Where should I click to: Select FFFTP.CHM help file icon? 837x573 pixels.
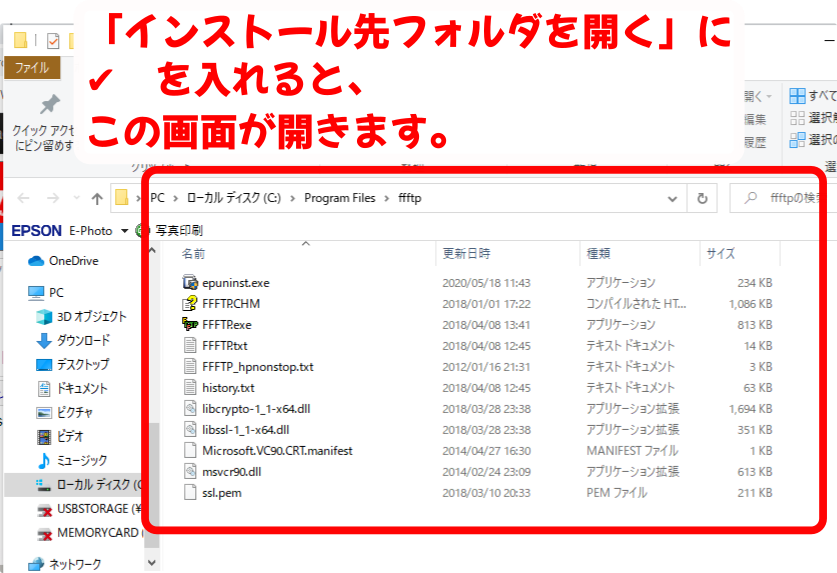pos(190,303)
